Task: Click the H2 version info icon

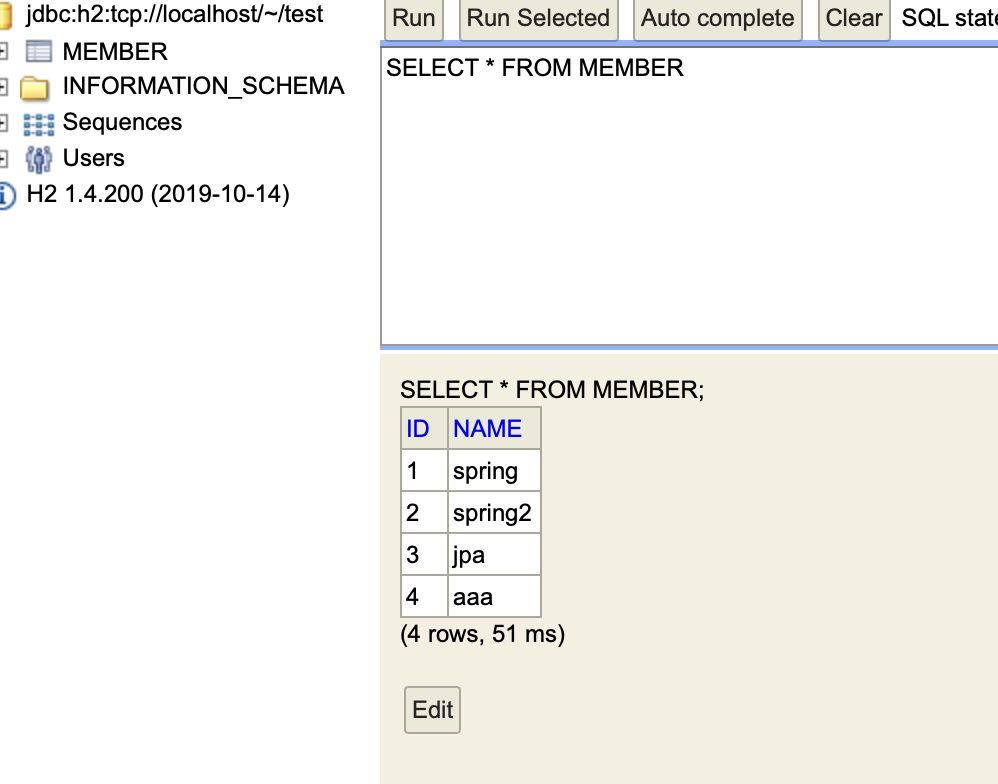Action: 6,195
